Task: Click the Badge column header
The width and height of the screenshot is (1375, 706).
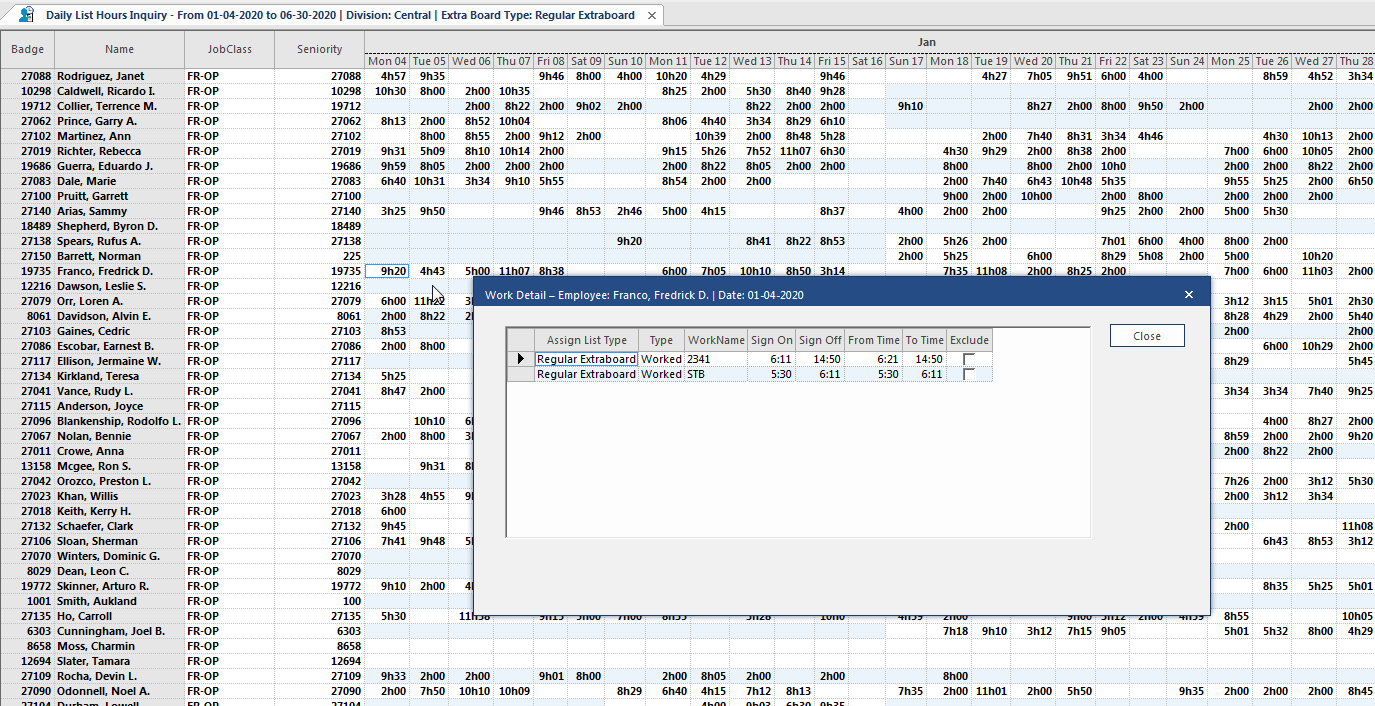Action: [x=27, y=49]
